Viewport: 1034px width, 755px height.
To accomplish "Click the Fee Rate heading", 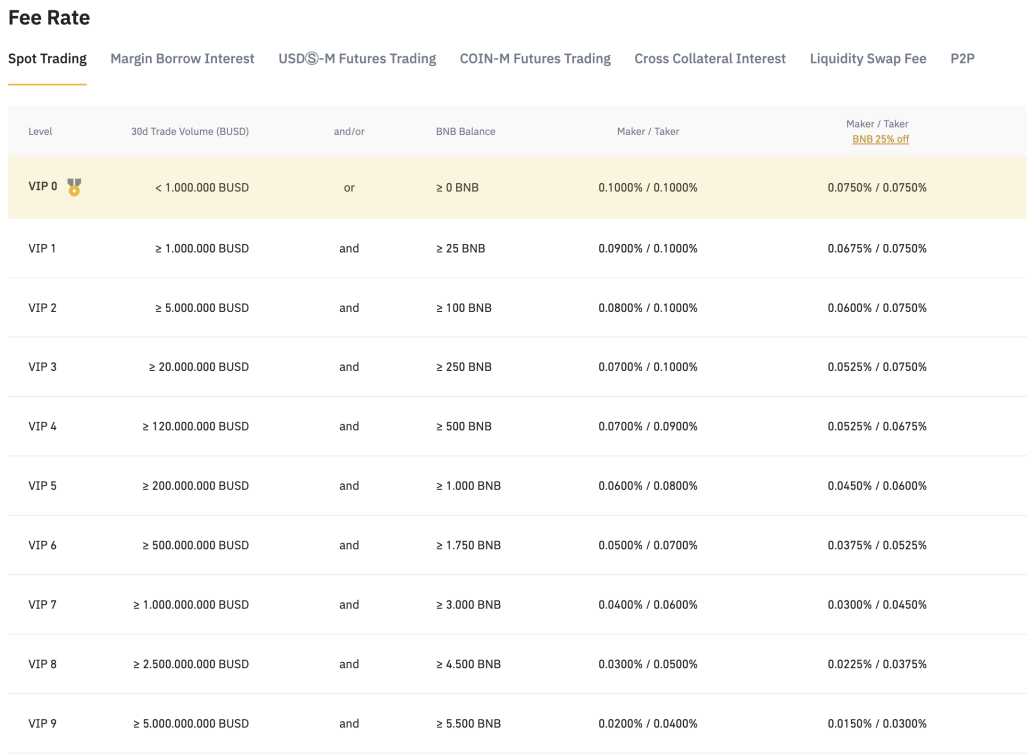I will point(49,18).
